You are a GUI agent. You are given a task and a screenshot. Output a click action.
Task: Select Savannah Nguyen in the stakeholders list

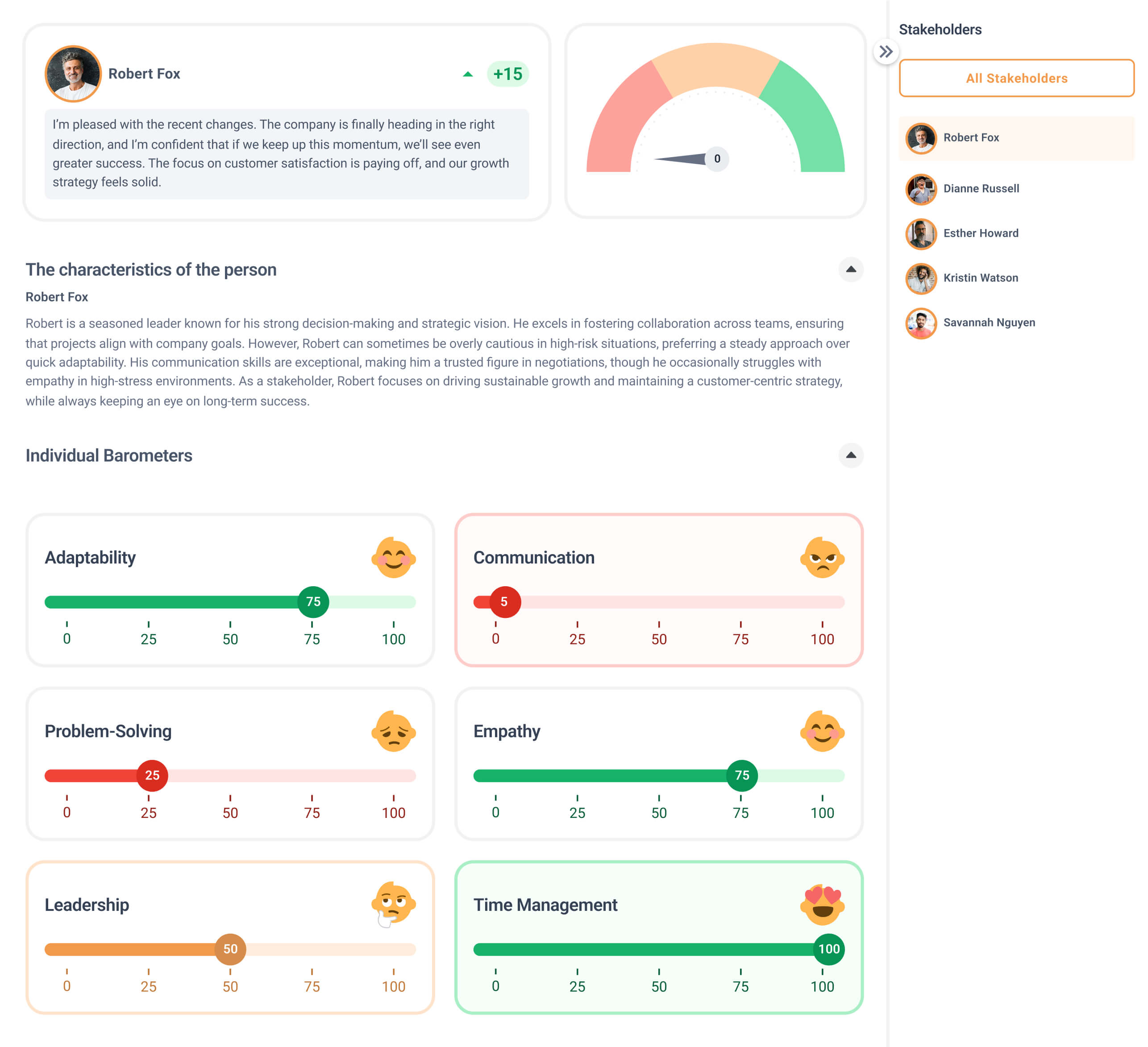1016,323
